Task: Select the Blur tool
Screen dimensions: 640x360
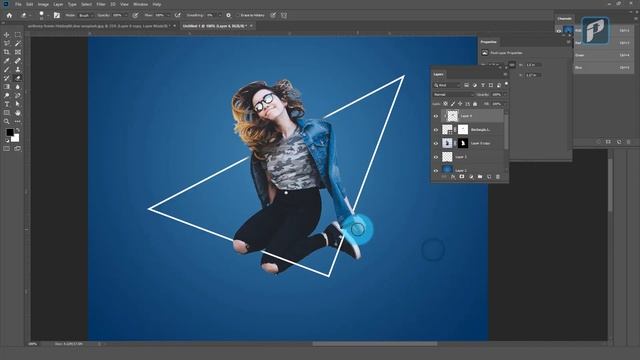Action: 18,87
